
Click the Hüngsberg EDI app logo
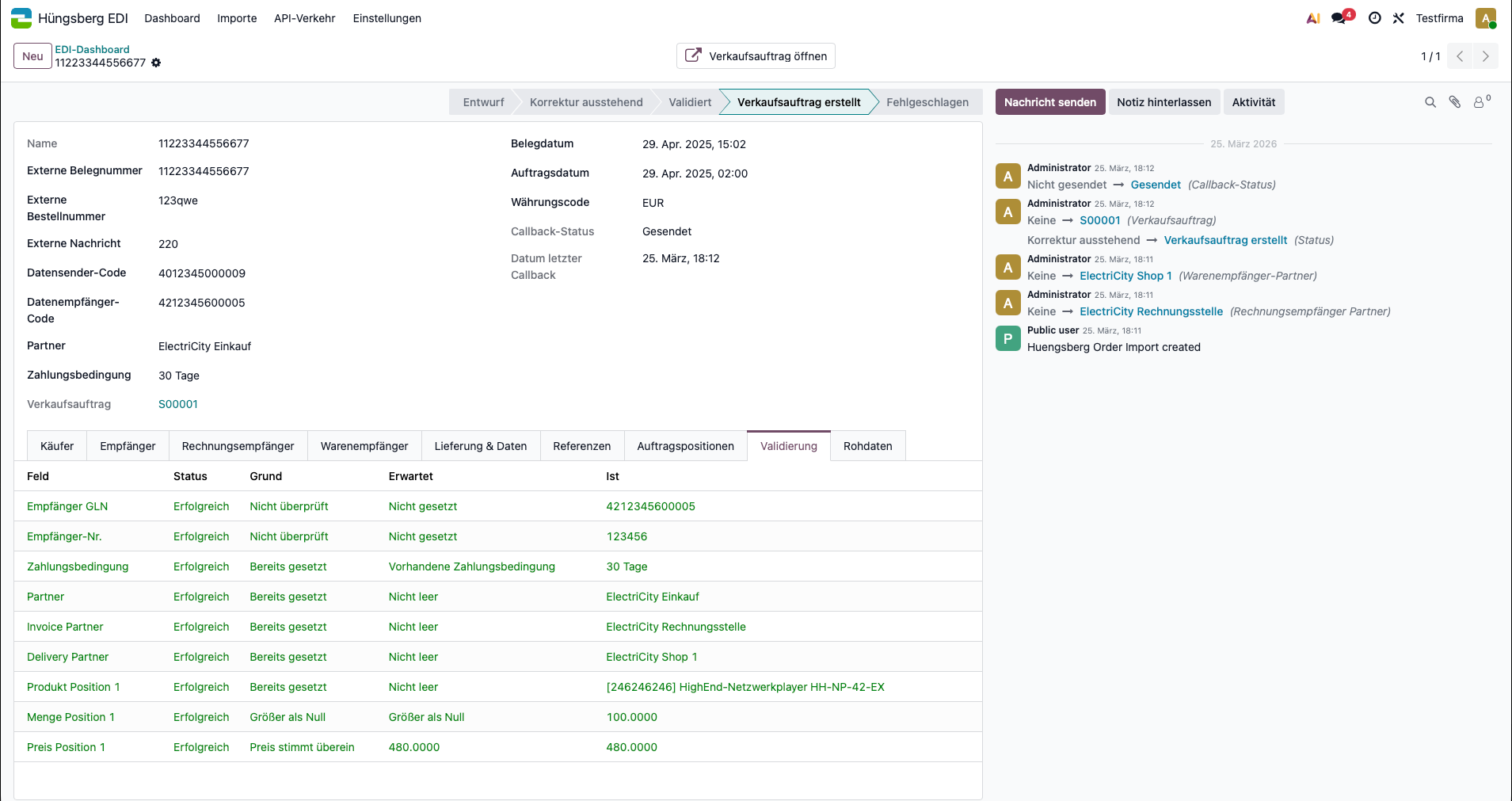pyautogui.click(x=21, y=18)
